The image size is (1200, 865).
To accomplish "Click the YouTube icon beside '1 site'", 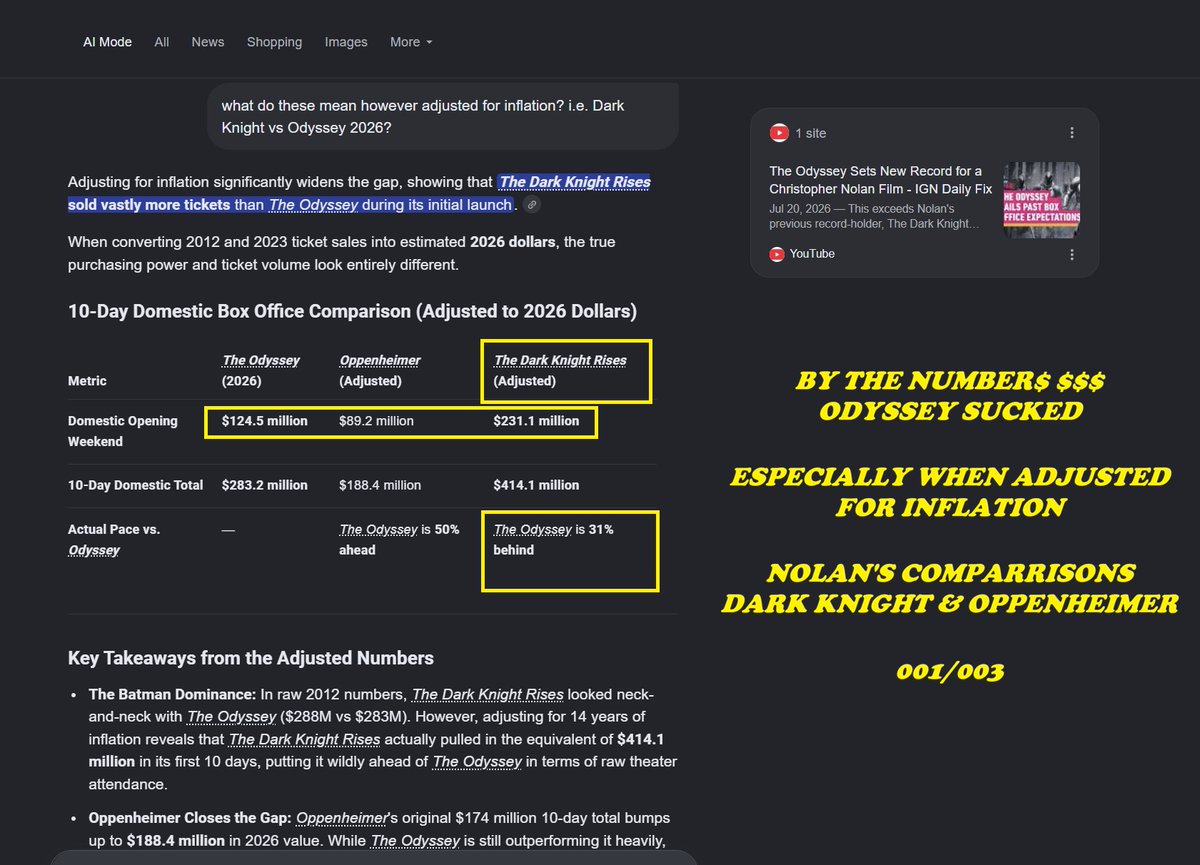I will (x=778, y=133).
